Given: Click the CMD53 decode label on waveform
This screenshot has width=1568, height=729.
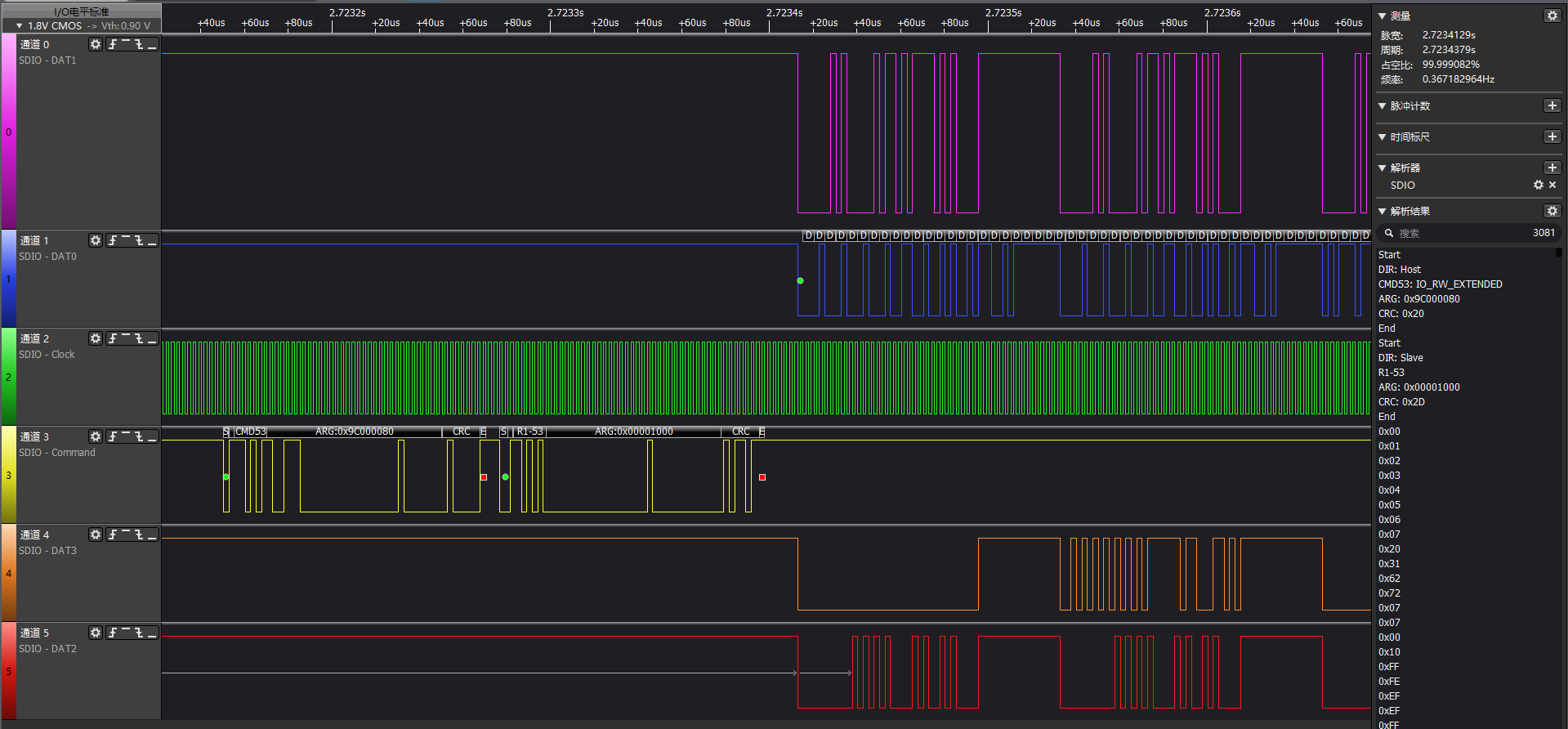Looking at the screenshot, I should click(x=251, y=432).
